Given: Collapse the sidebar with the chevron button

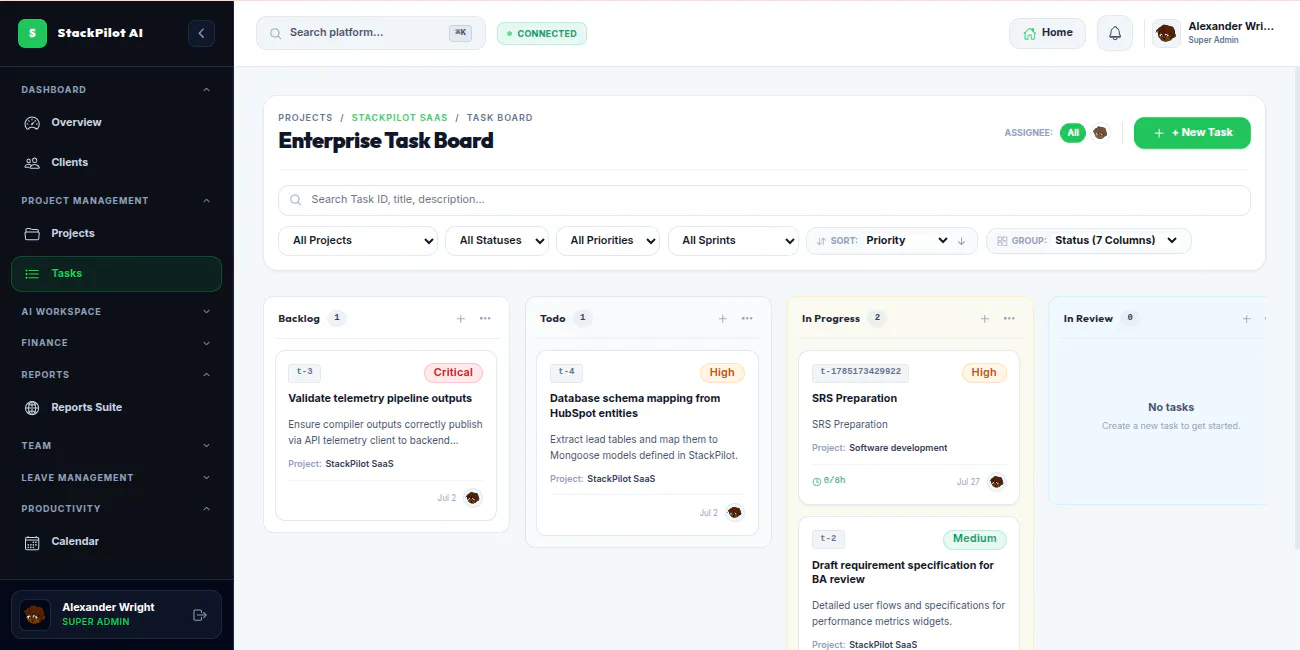Looking at the screenshot, I should (x=201, y=33).
